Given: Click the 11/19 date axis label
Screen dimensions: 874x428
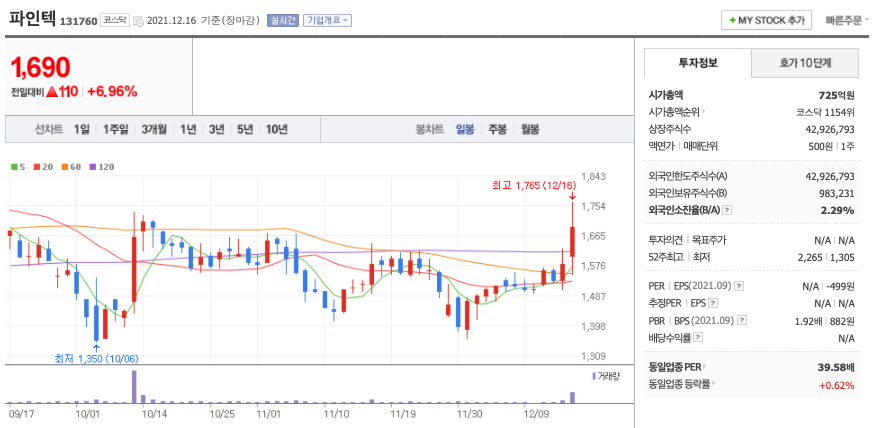Looking at the screenshot, I should pos(402,414).
